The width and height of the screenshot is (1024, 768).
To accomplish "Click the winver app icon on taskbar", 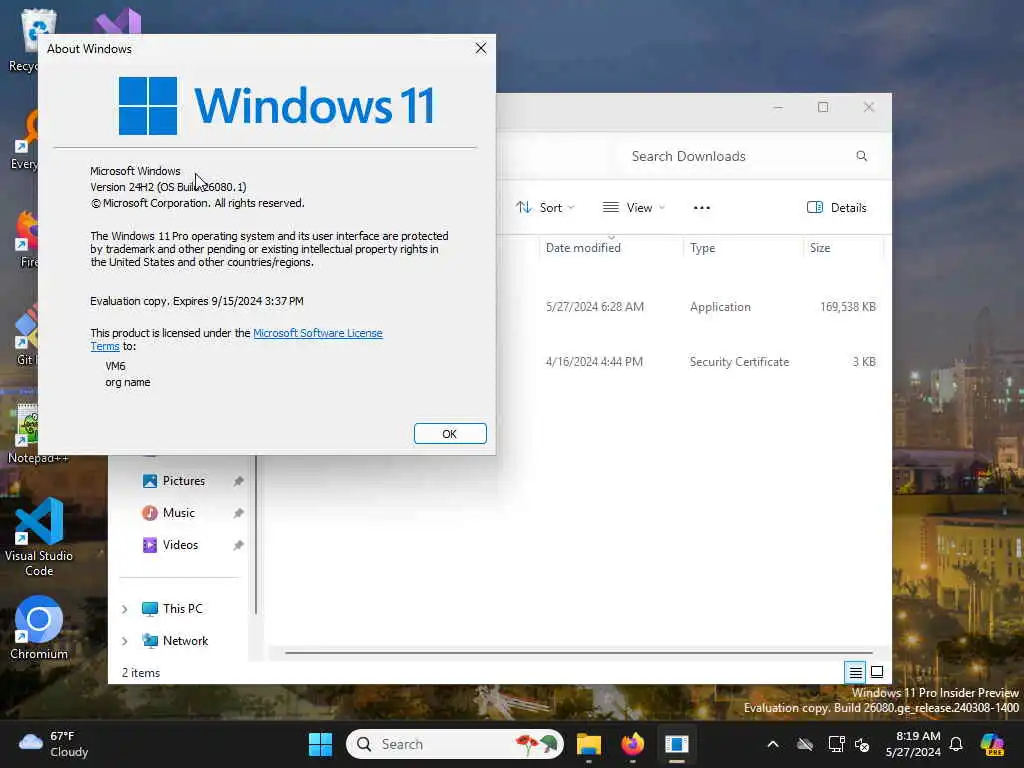I will [677, 744].
